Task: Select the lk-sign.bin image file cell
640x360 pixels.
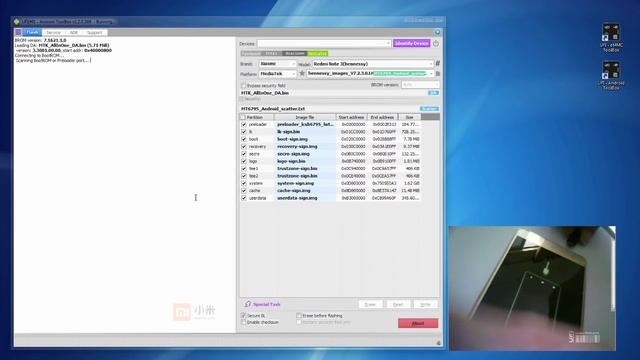Action: 305,132
